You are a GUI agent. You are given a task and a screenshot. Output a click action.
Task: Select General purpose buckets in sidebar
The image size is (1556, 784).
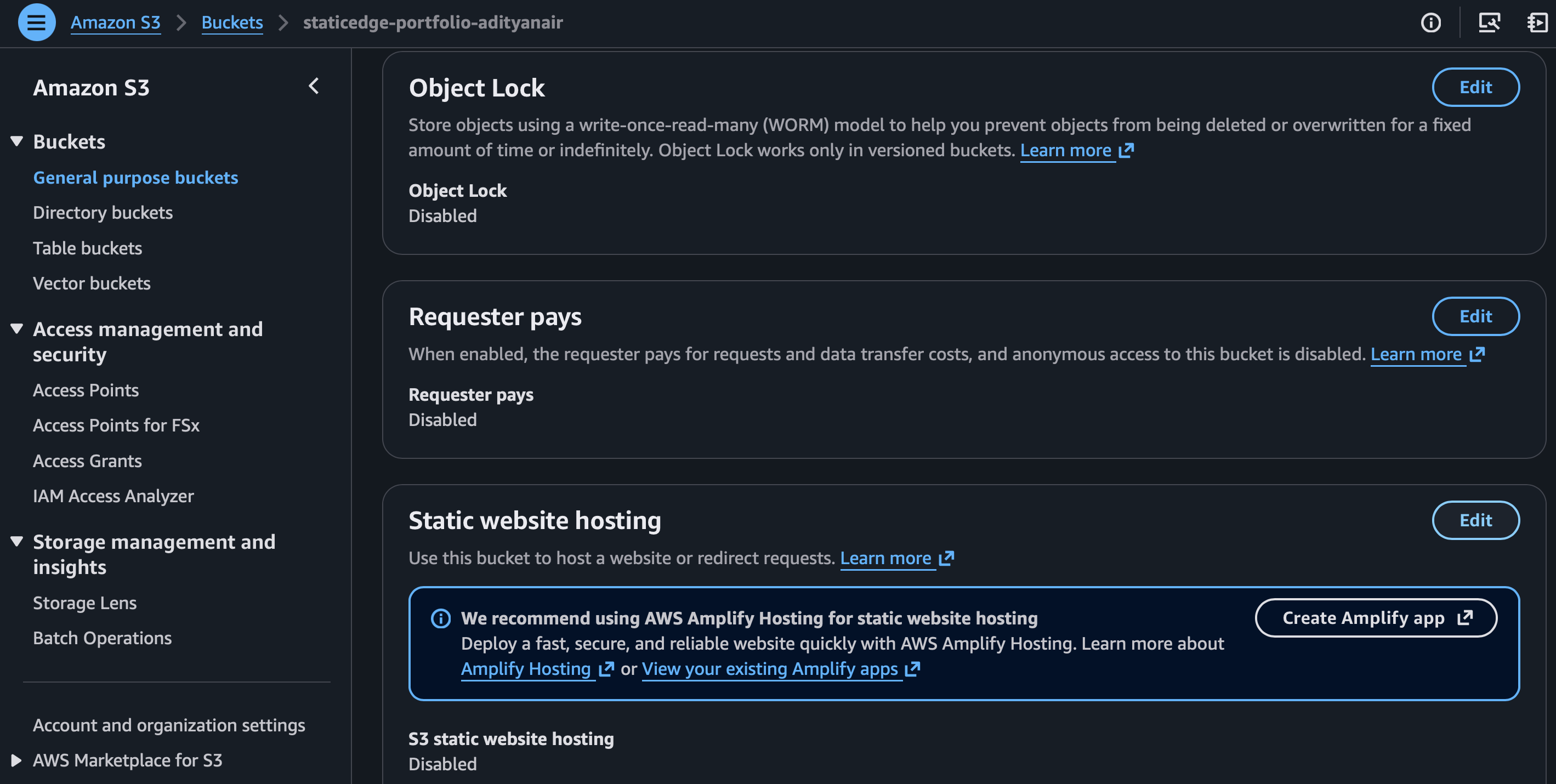(135, 178)
